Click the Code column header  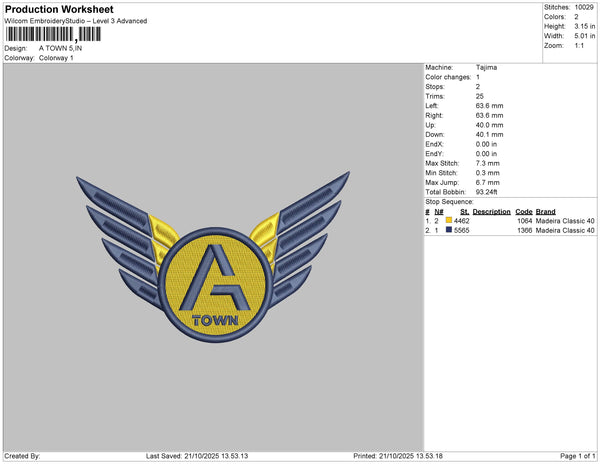[x=523, y=211]
